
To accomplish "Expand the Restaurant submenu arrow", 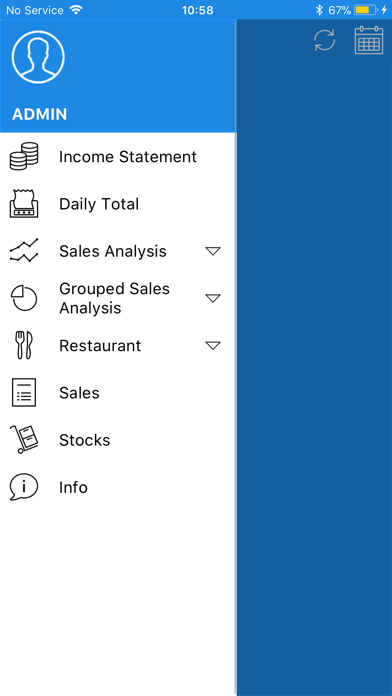I will (213, 345).
